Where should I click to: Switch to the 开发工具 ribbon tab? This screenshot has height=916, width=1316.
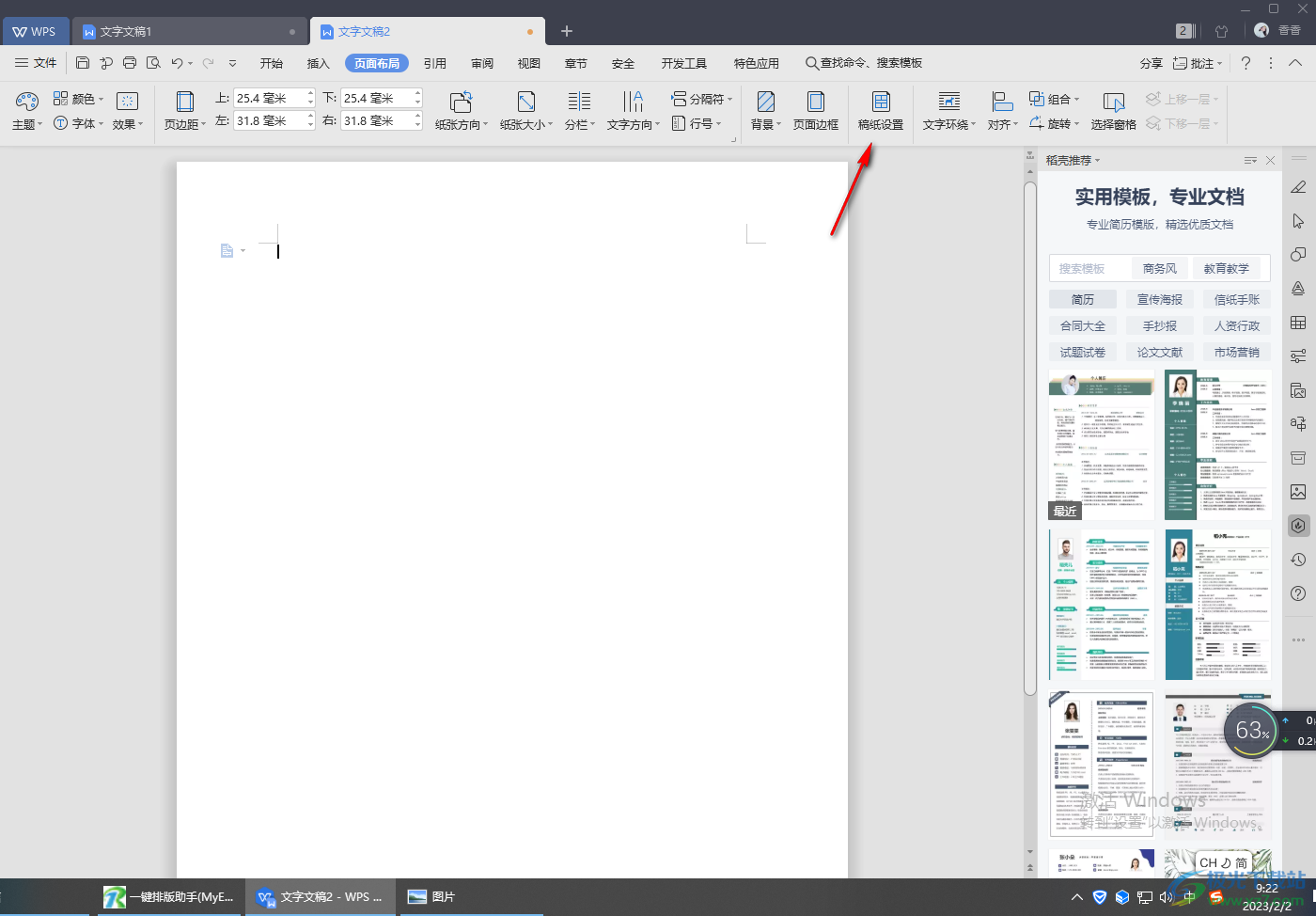tap(684, 63)
